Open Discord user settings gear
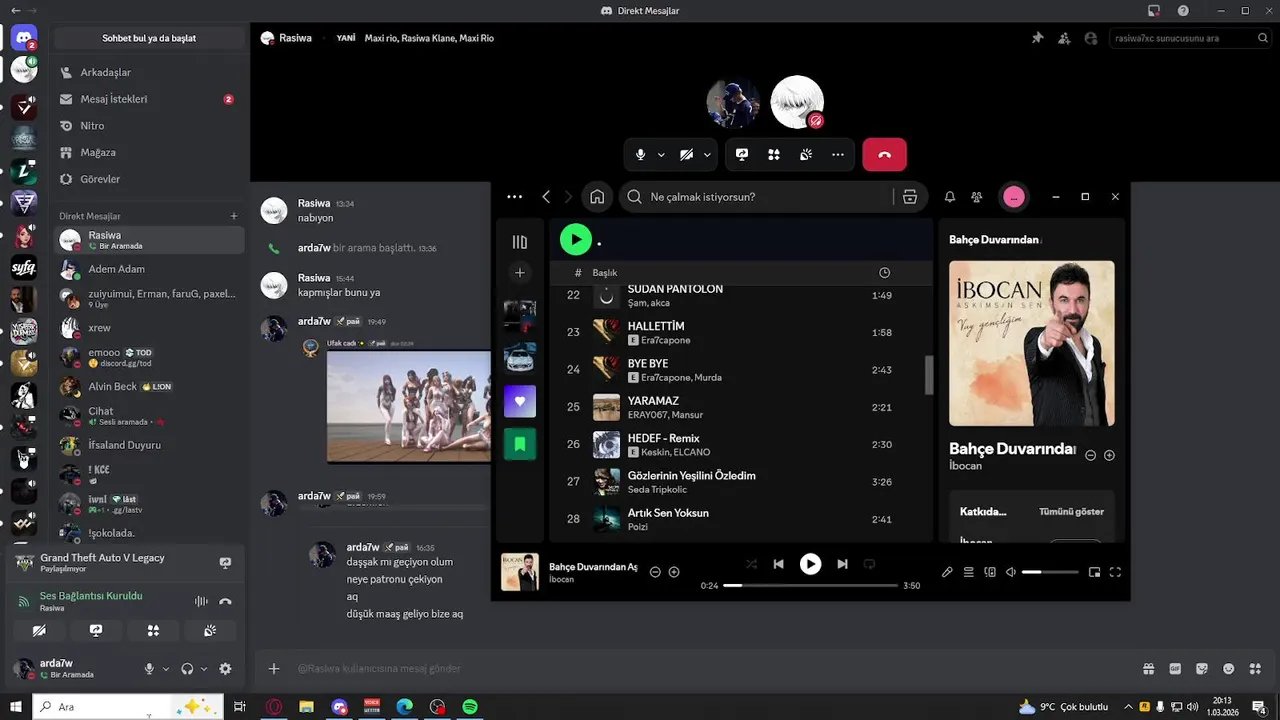The height and width of the screenshot is (720, 1280). 225,669
